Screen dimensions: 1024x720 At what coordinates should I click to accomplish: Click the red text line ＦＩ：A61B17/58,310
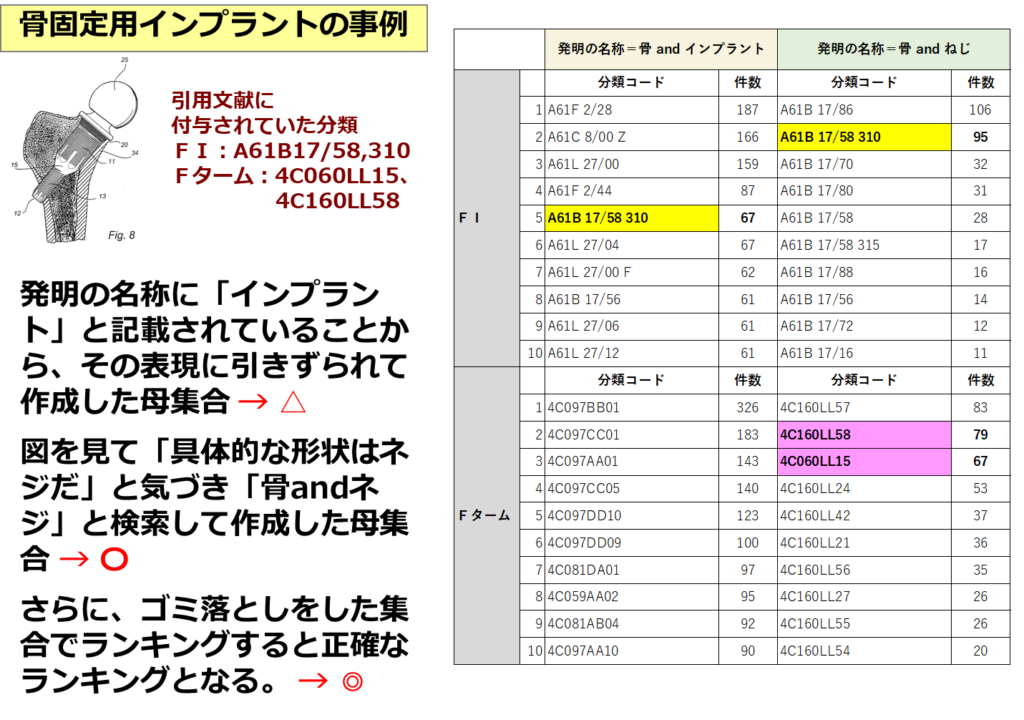pyautogui.click(x=292, y=151)
